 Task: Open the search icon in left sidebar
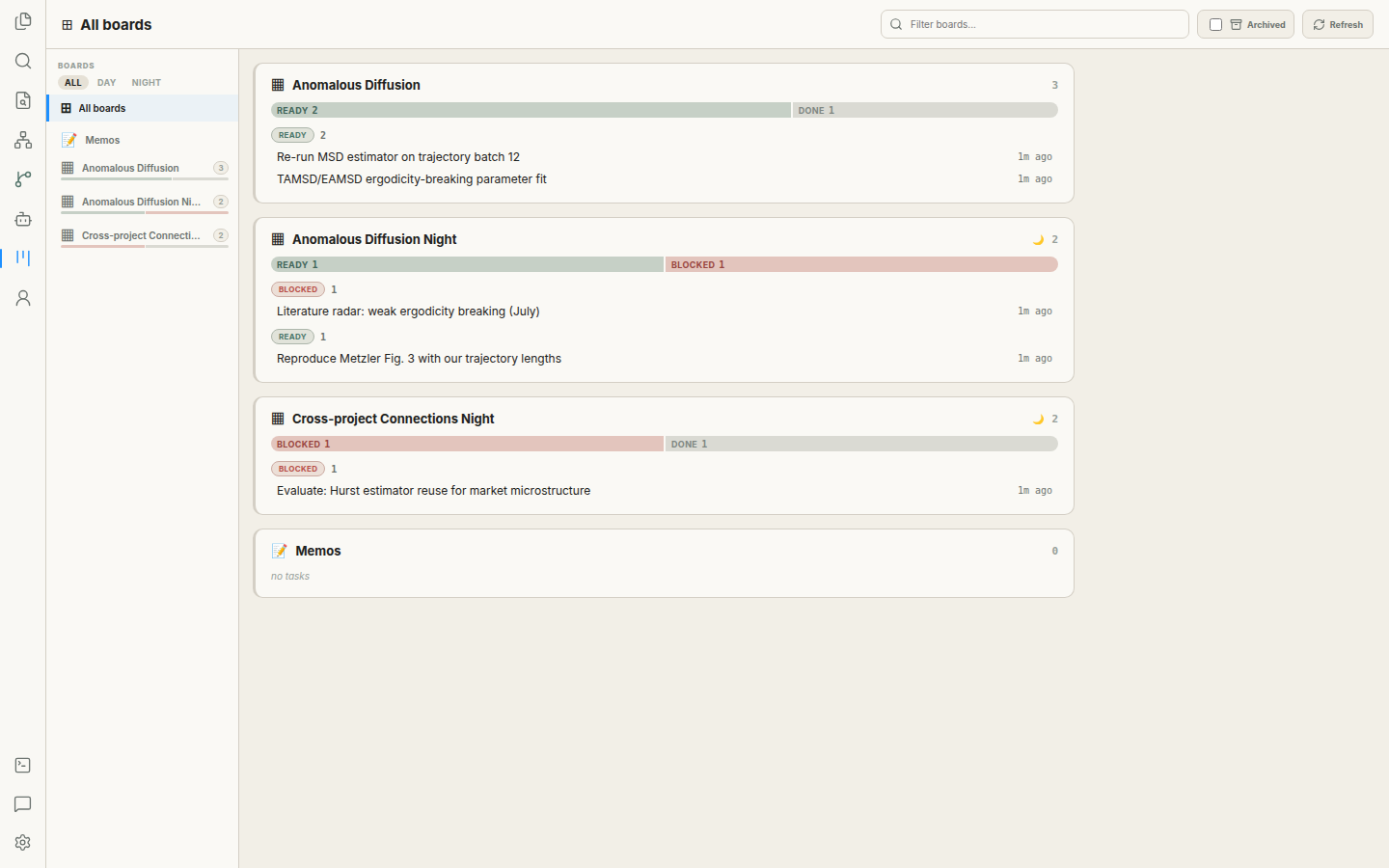[23, 61]
